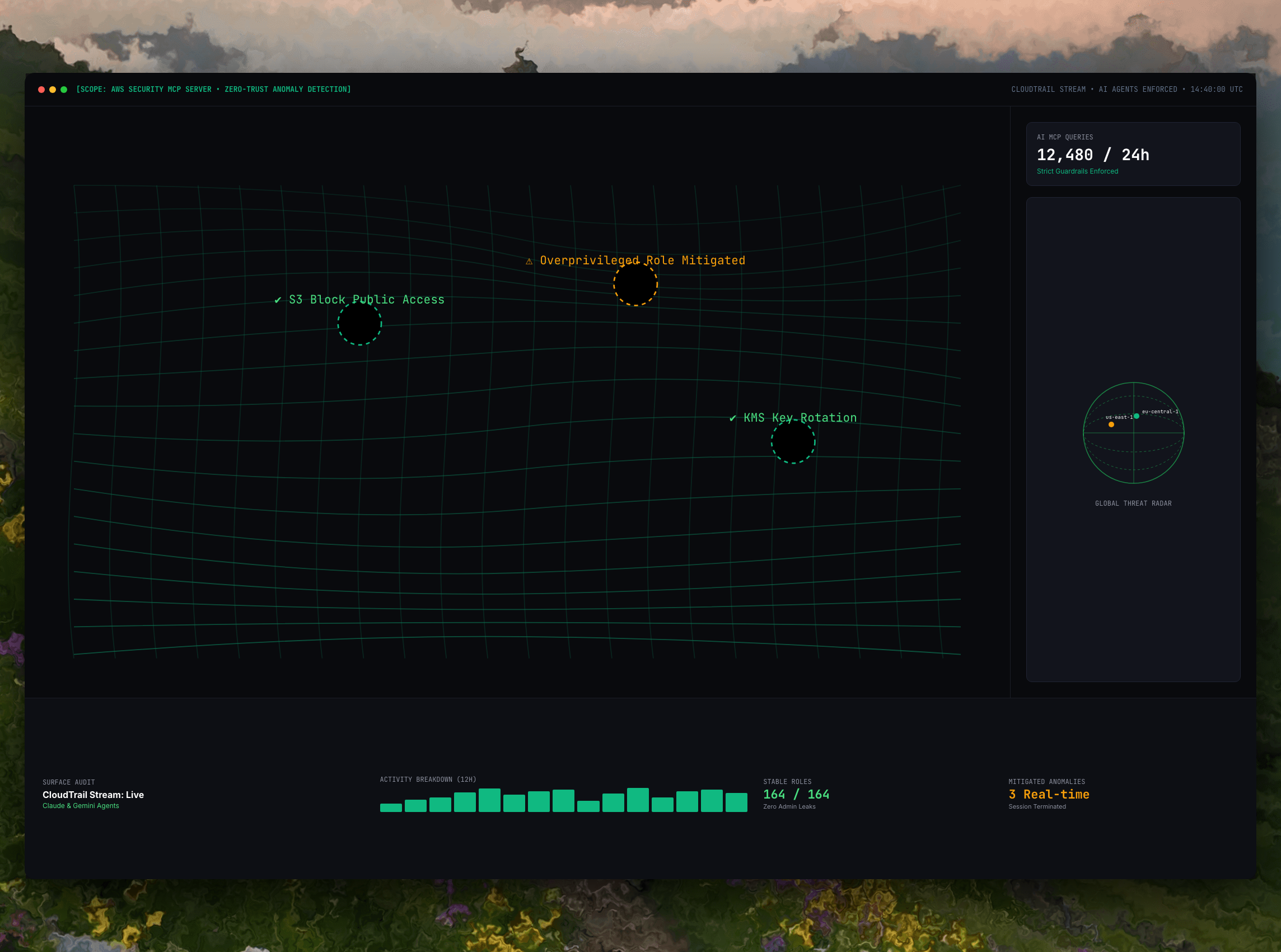1281x952 pixels.
Task: Click the checkmark next to S3 Block Public Access
Action: [x=278, y=300]
